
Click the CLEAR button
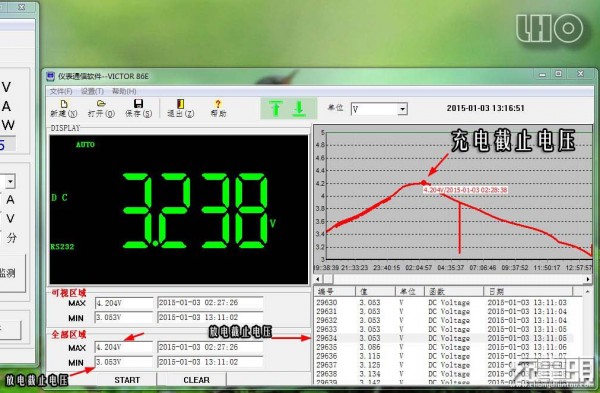coord(196,380)
